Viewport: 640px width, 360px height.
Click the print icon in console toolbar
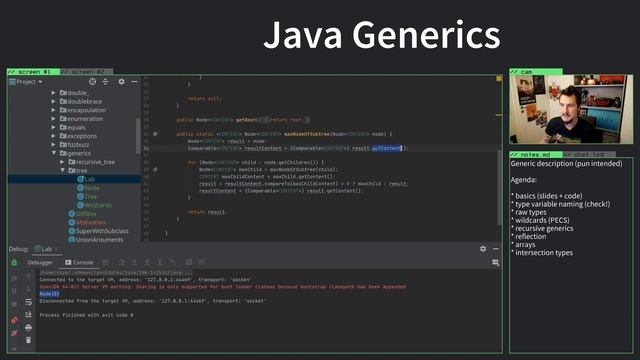click(x=28, y=327)
